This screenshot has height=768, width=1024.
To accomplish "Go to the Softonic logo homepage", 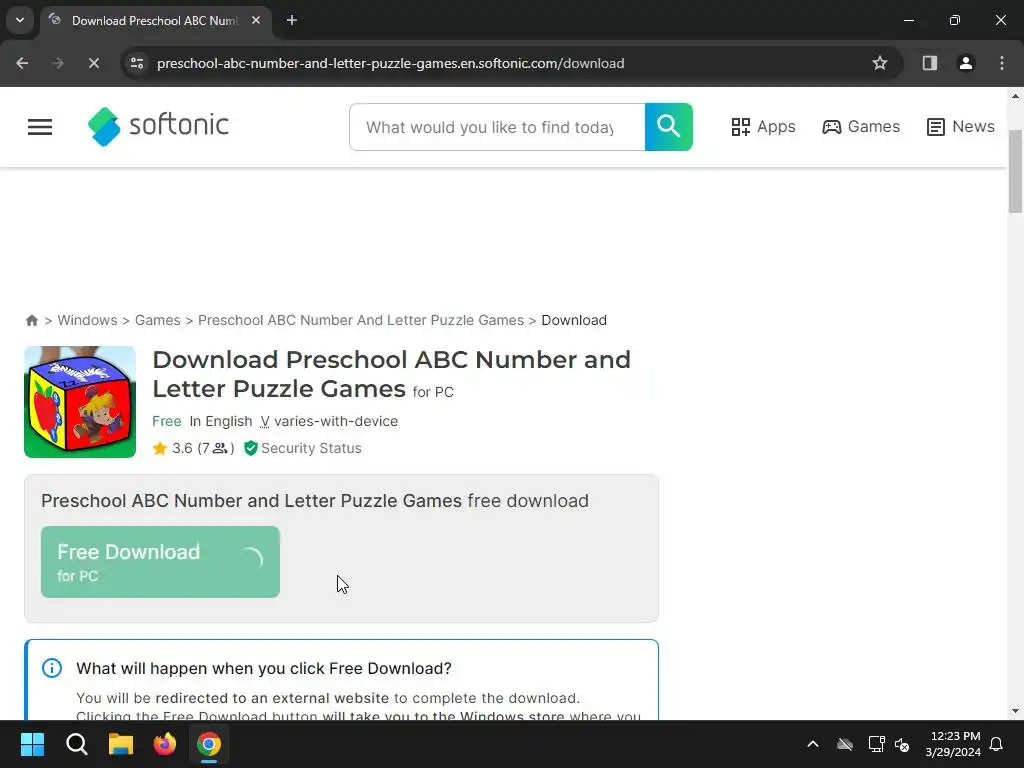I will [x=158, y=126].
